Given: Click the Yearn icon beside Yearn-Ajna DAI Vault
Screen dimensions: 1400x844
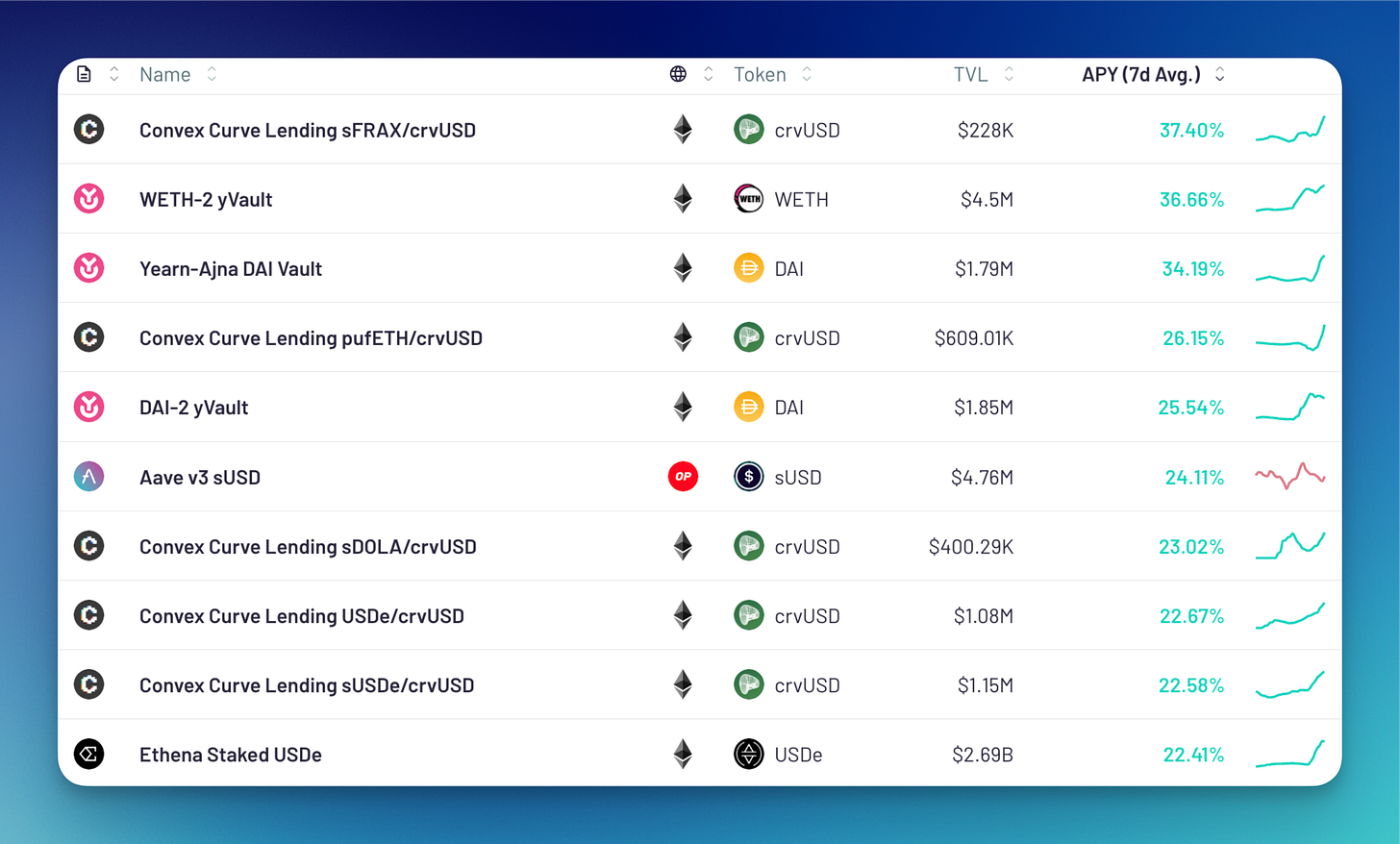Looking at the screenshot, I should [89, 268].
